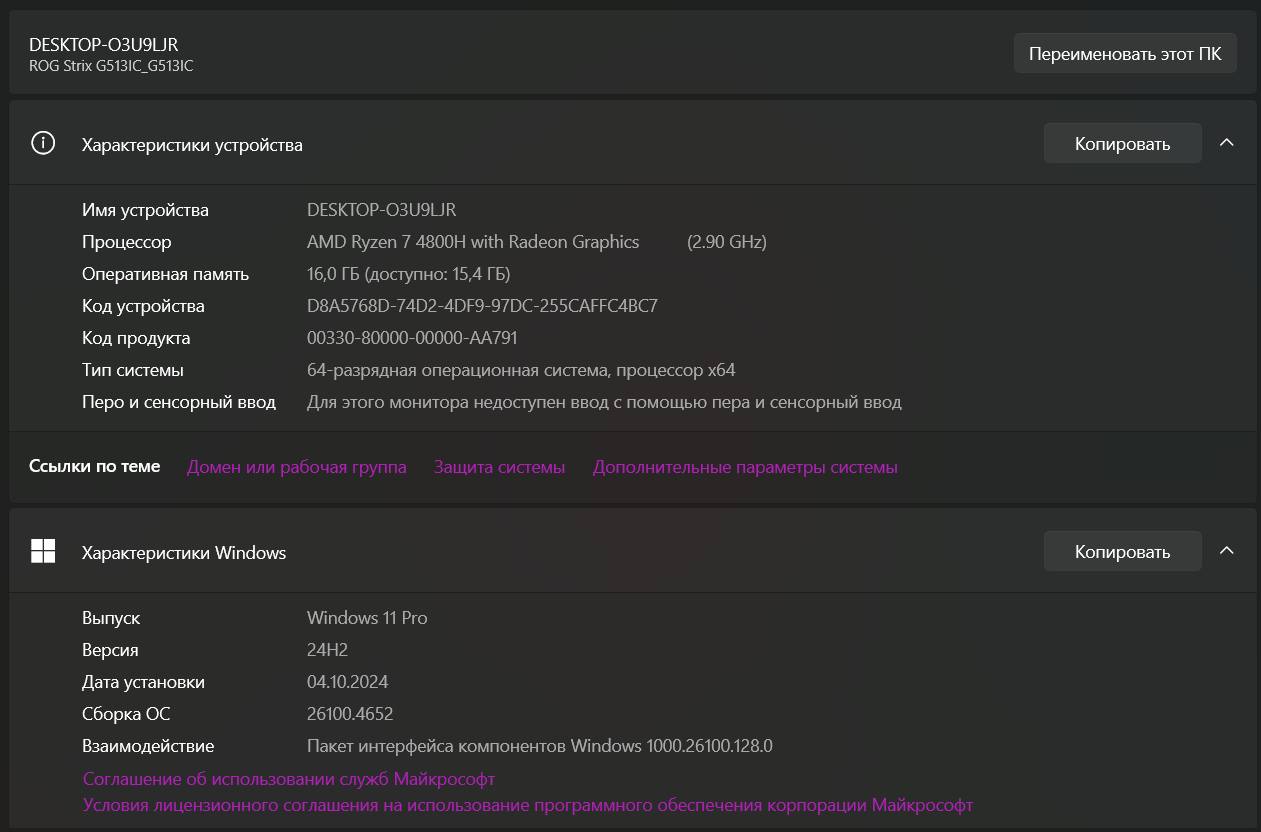Select ROG Strix G513IC_G513IC model text
Screen dimensions: 1261x832
click(x=111, y=66)
